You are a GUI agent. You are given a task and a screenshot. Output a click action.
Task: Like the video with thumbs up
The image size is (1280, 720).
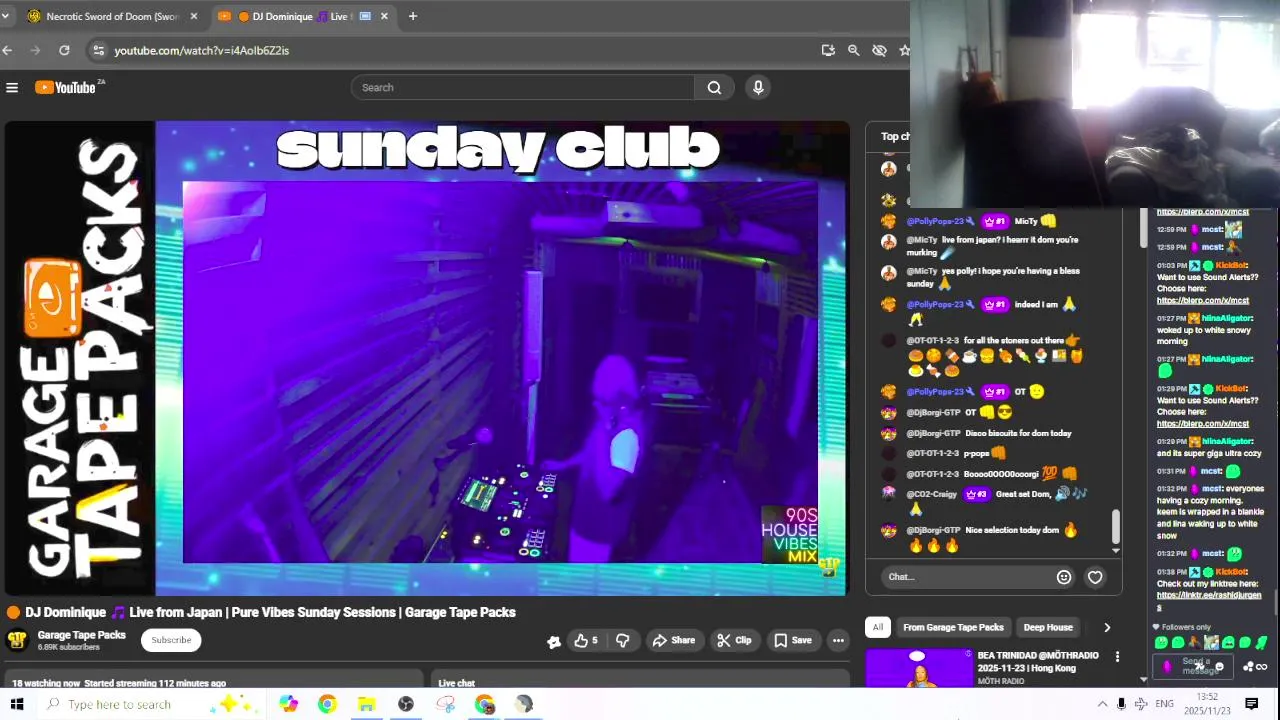point(586,640)
